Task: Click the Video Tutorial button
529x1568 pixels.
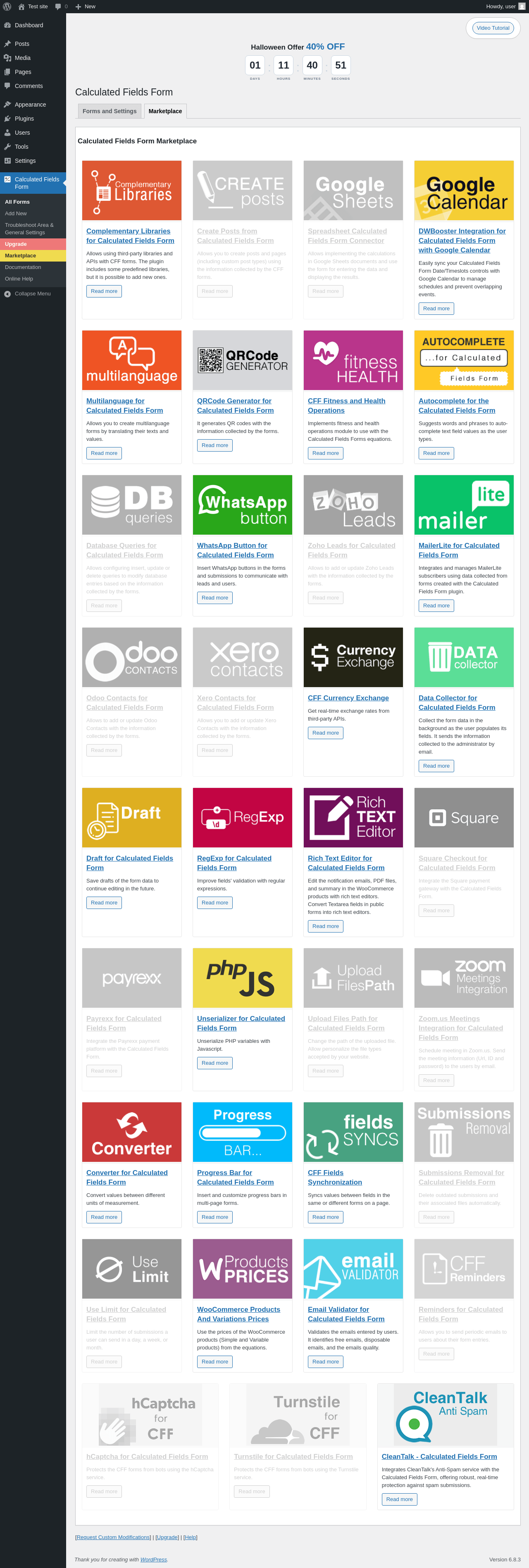Action: (493, 28)
